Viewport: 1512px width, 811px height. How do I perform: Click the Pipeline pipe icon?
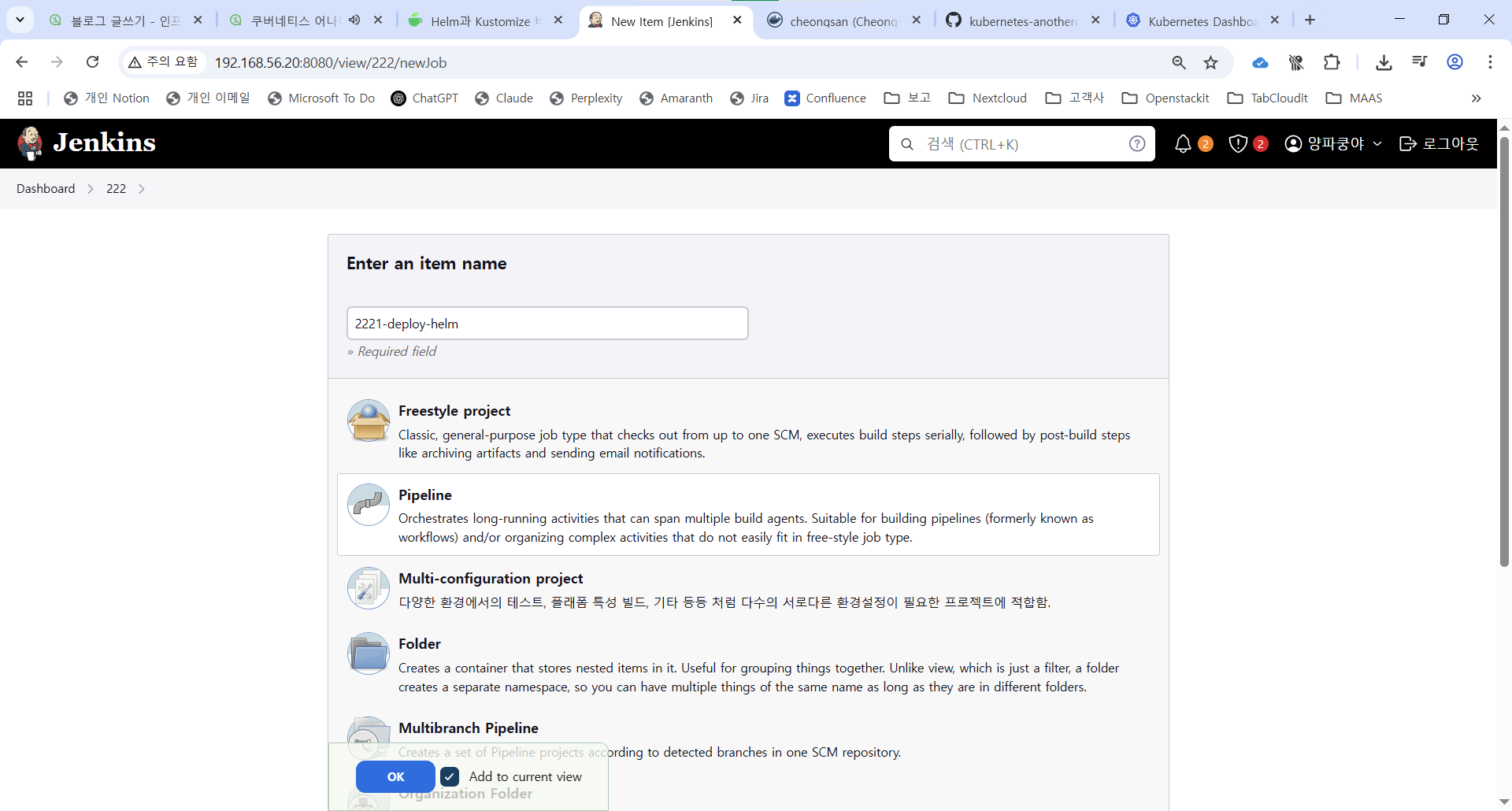point(369,505)
